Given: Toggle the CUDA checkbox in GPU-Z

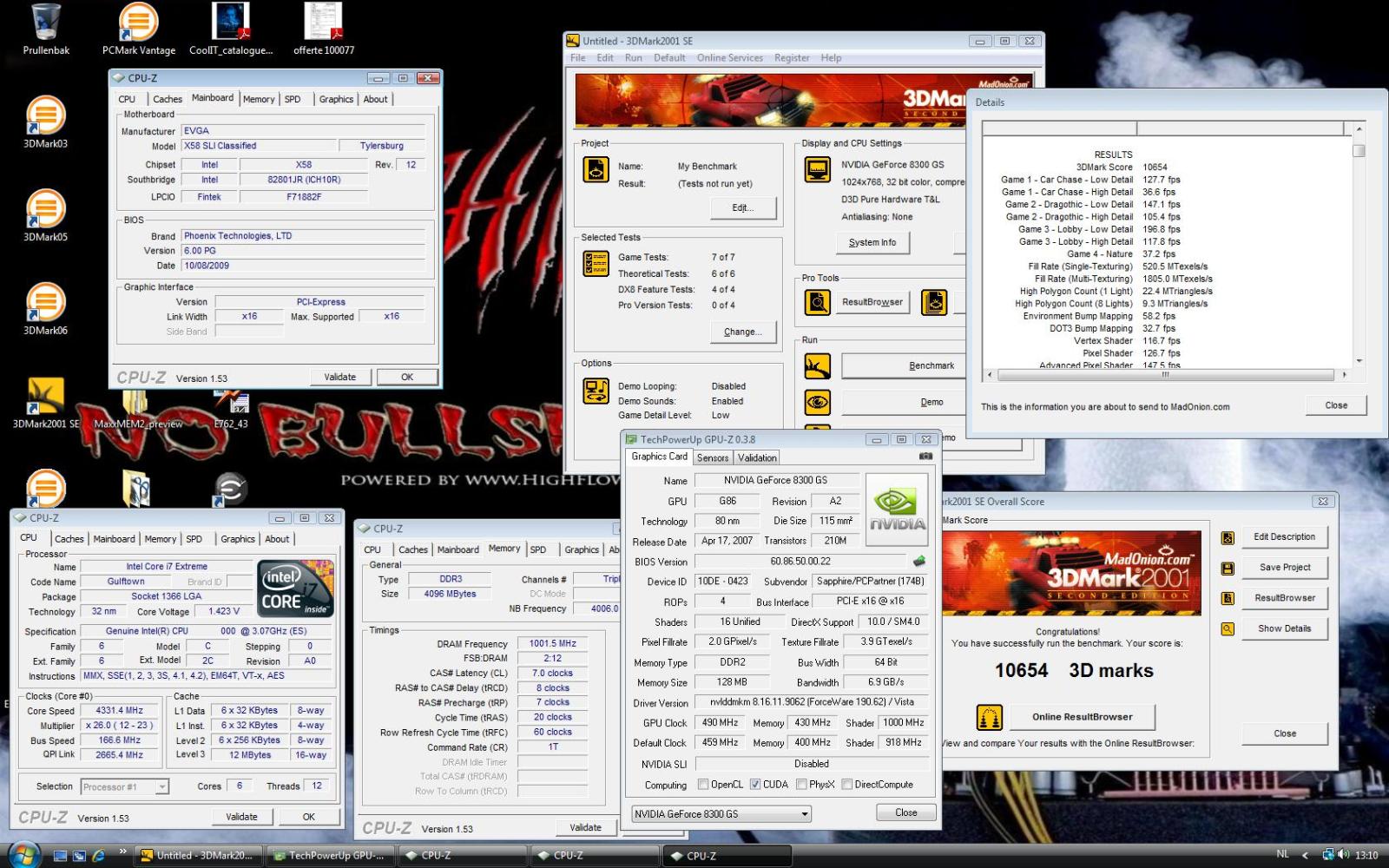Looking at the screenshot, I should click(755, 785).
